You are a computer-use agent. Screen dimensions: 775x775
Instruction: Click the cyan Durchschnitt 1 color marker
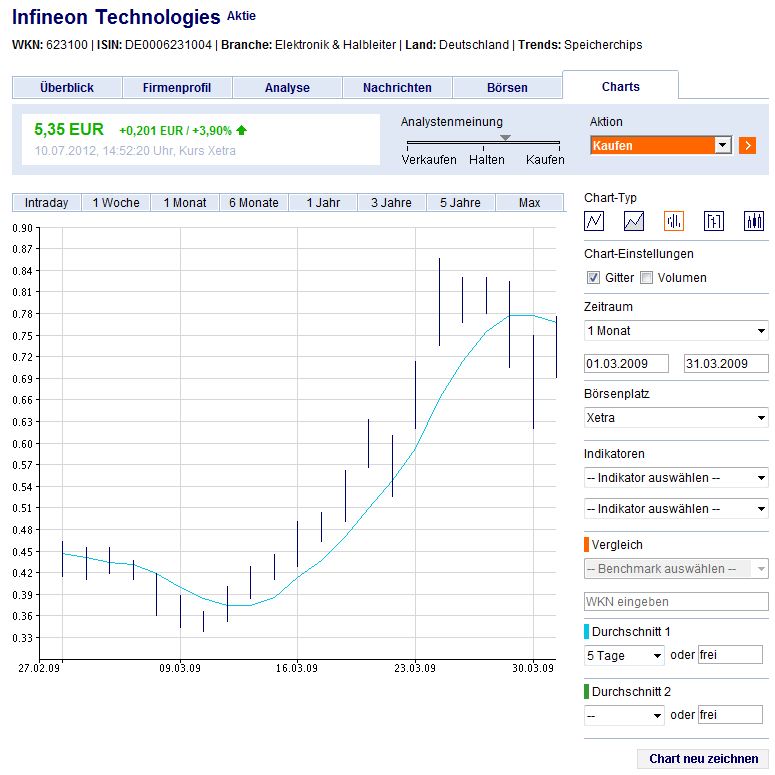586,631
